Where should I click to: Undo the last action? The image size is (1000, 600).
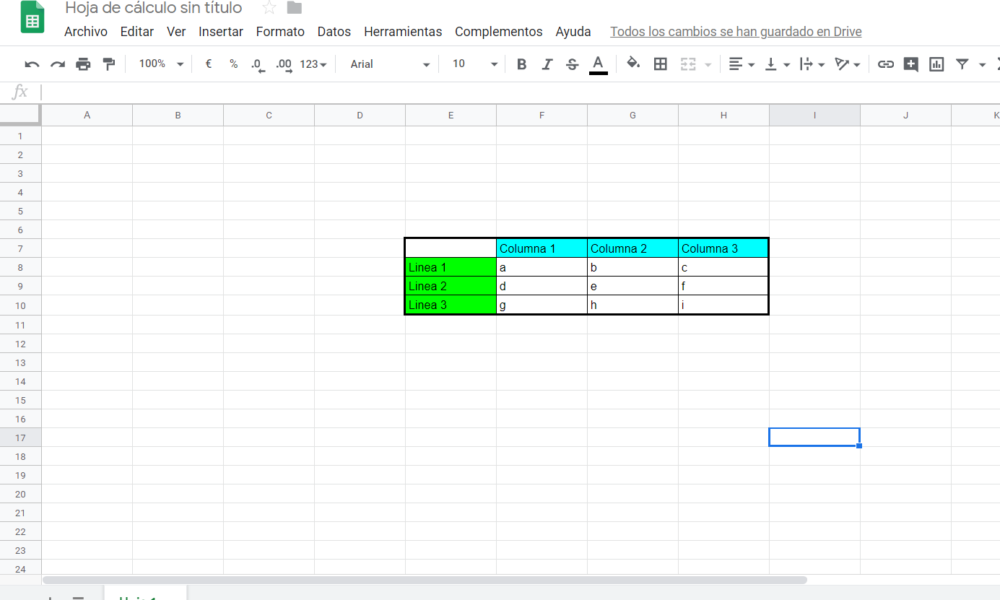(x=31, y=63)
